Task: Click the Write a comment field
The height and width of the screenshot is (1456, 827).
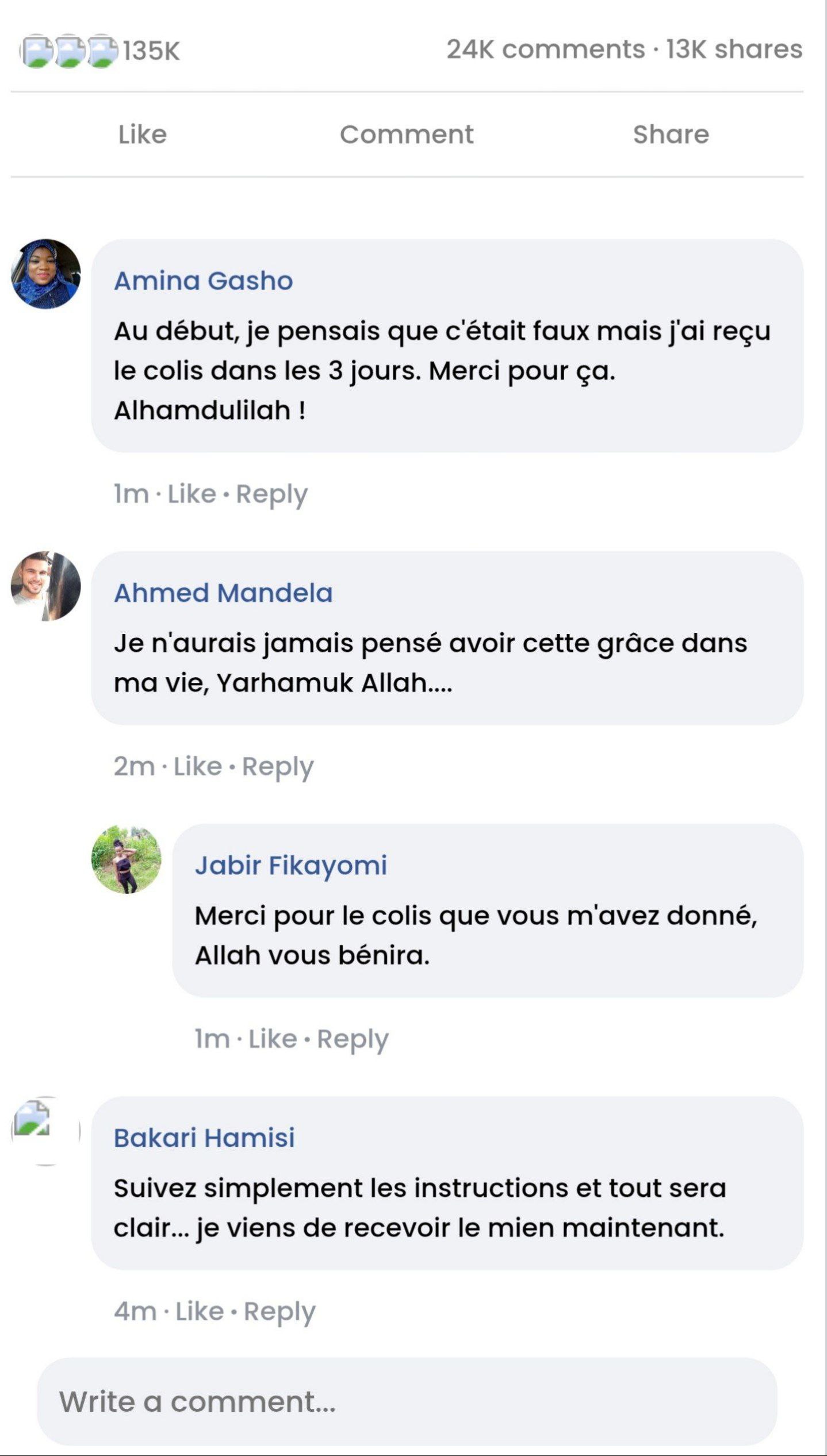Action: point(407,1401)
